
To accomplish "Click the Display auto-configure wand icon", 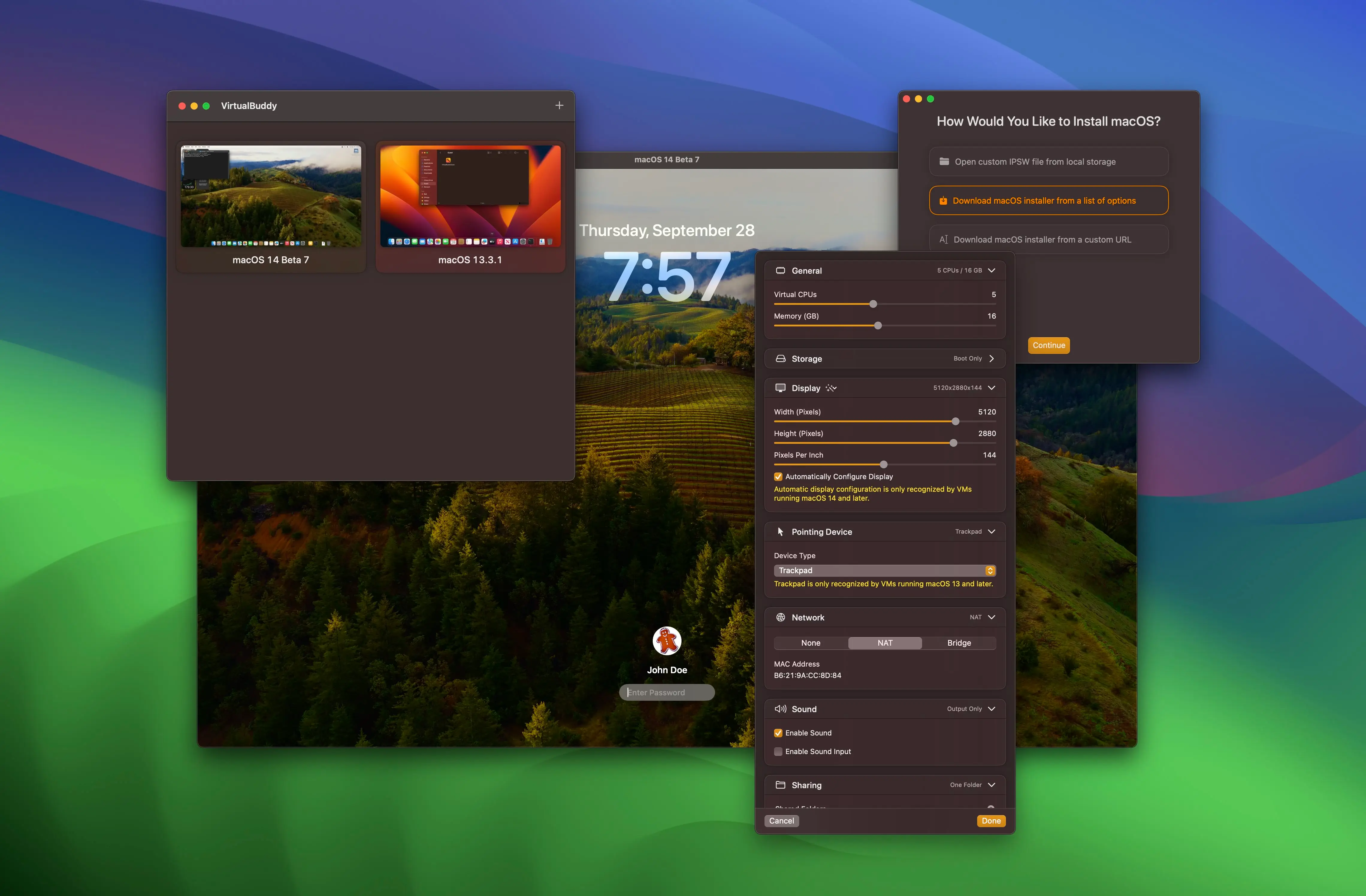I will click(x=831, y=388).
